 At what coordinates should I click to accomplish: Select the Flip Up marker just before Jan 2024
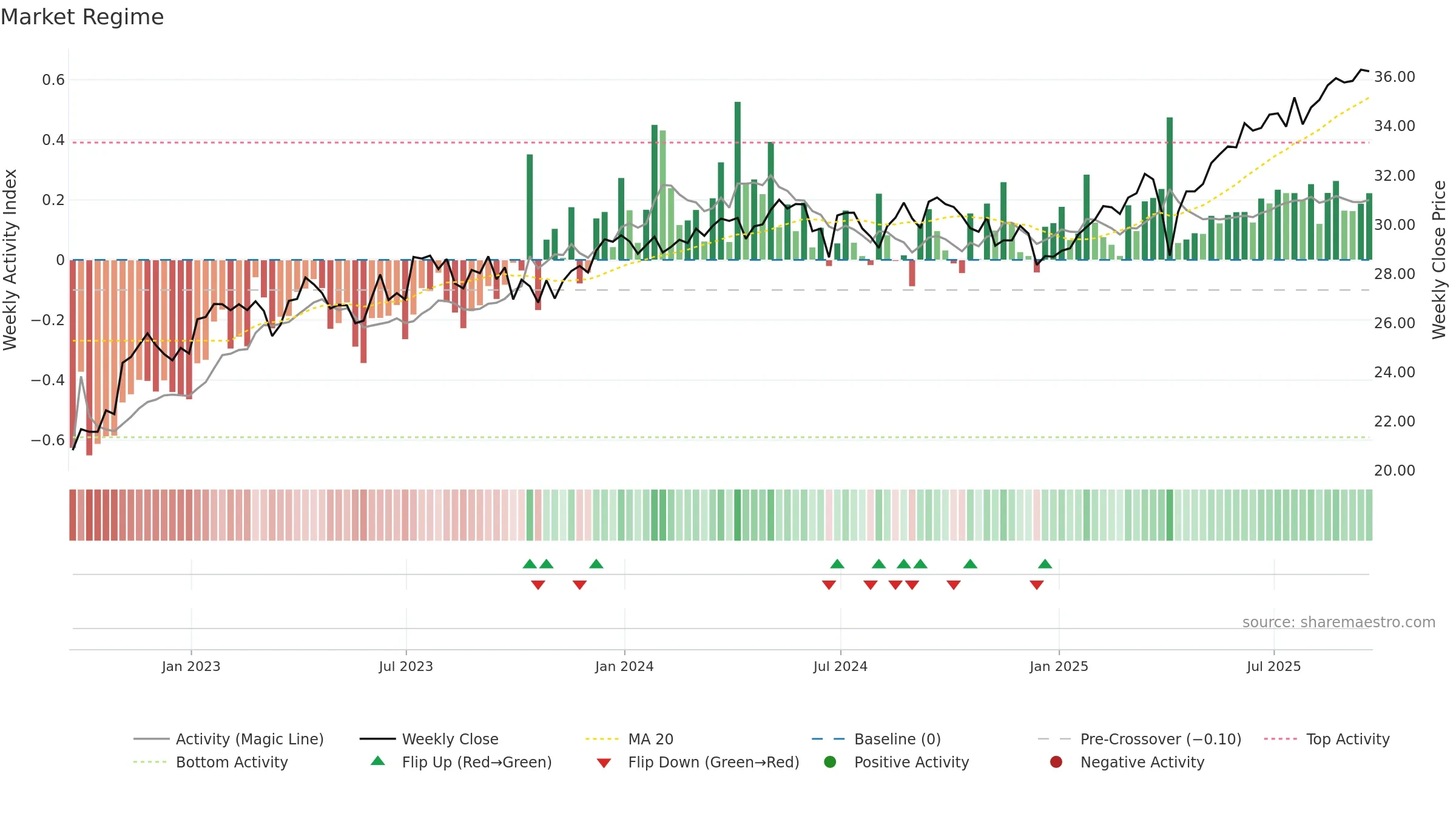[596, 564]
